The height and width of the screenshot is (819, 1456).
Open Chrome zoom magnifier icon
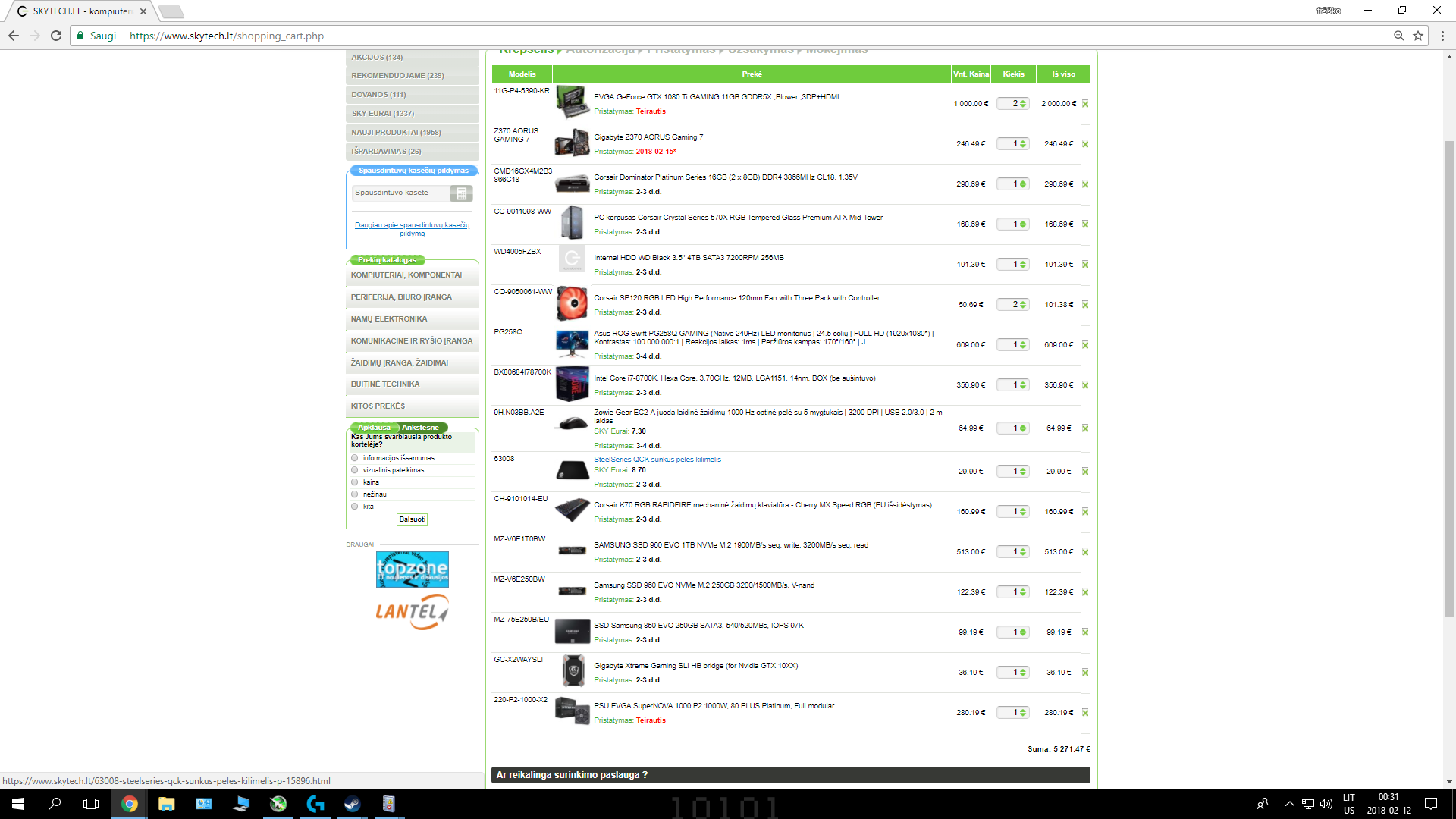click(x=1399, y=36)
